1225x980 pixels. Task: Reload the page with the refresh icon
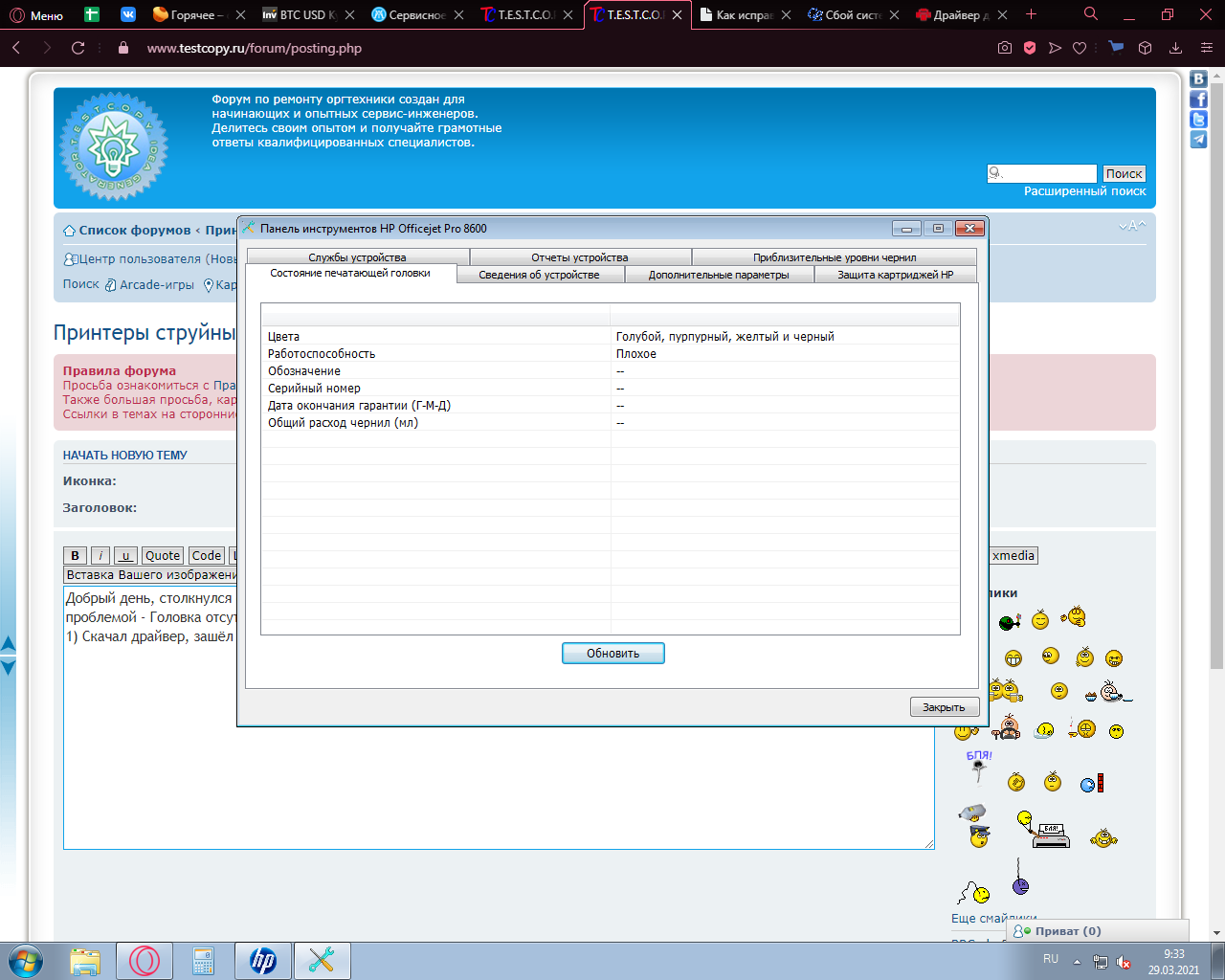[78, 48]
